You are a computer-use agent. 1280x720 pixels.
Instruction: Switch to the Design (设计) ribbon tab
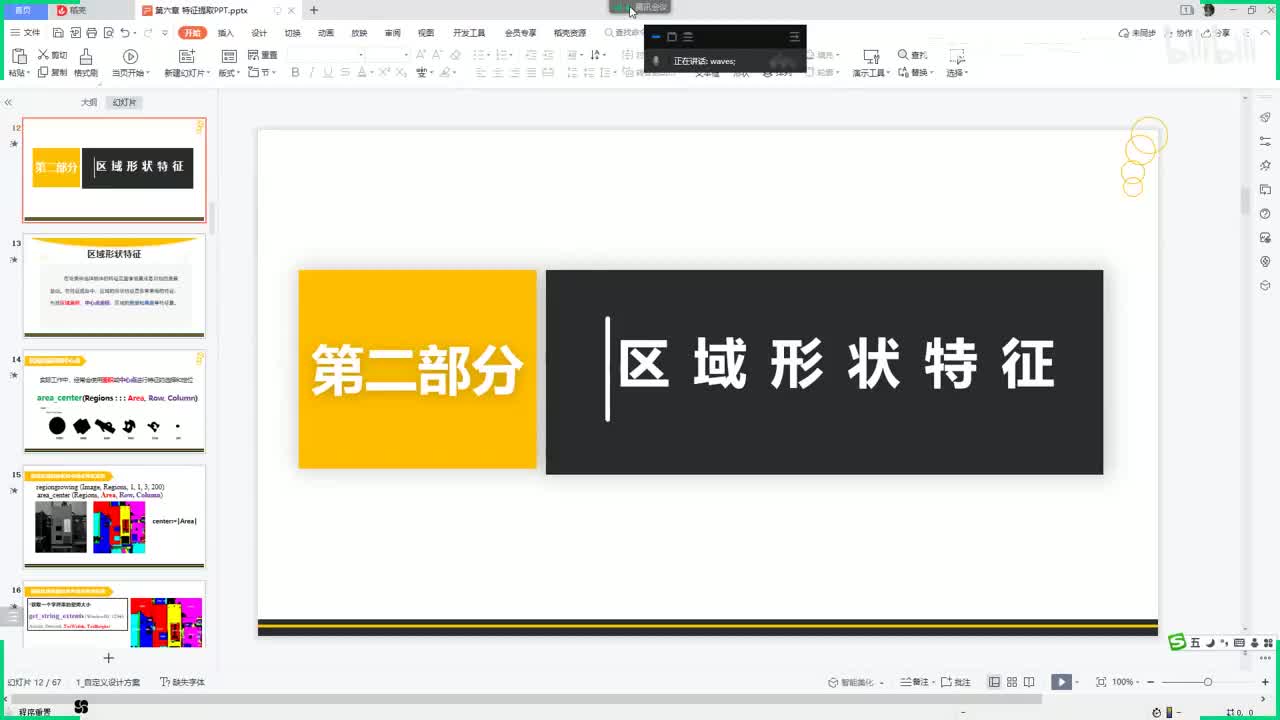259,33
